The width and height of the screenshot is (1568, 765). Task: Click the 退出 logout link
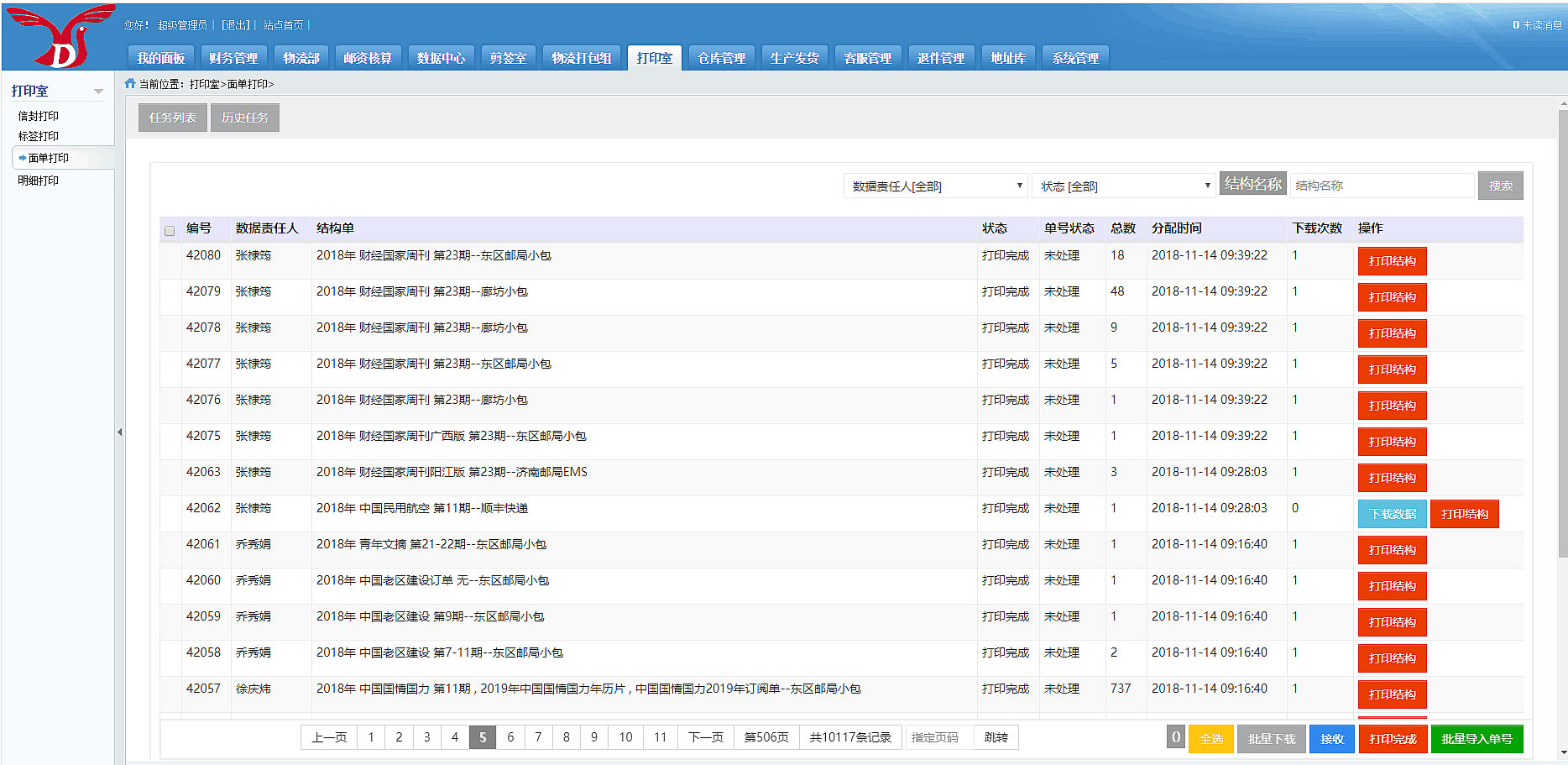(x=235, y=25)
